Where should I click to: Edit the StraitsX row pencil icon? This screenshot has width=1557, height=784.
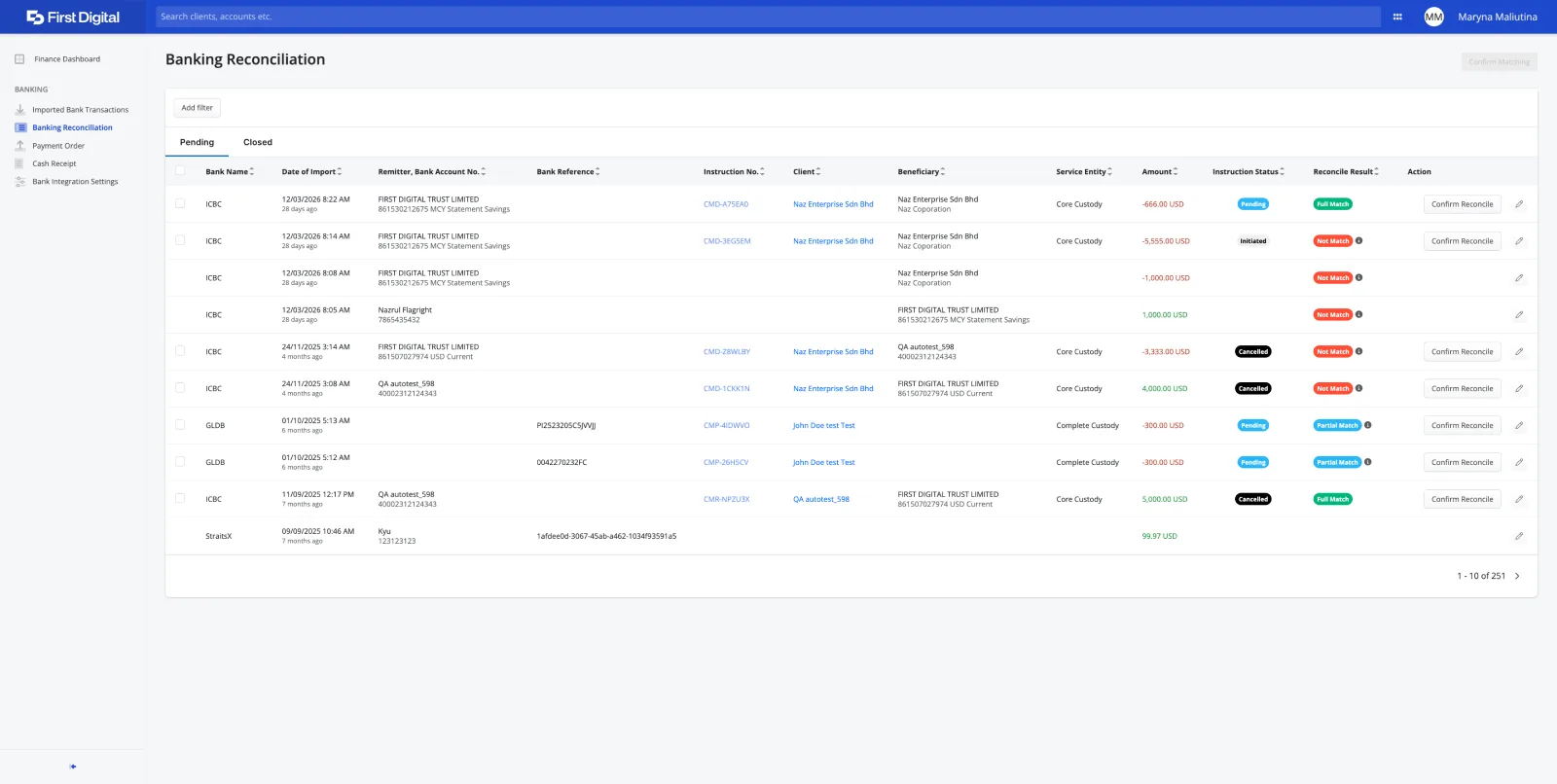[x=1519, y=537]
